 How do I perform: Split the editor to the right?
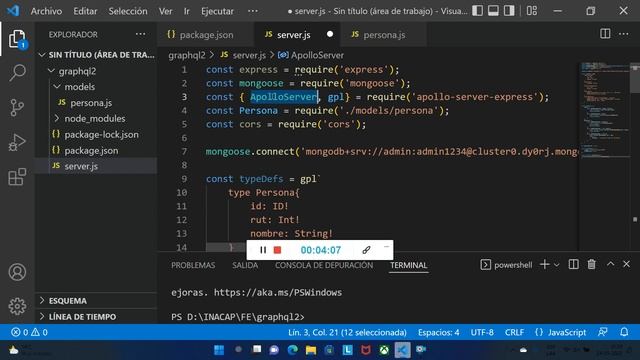pos(605,34)
